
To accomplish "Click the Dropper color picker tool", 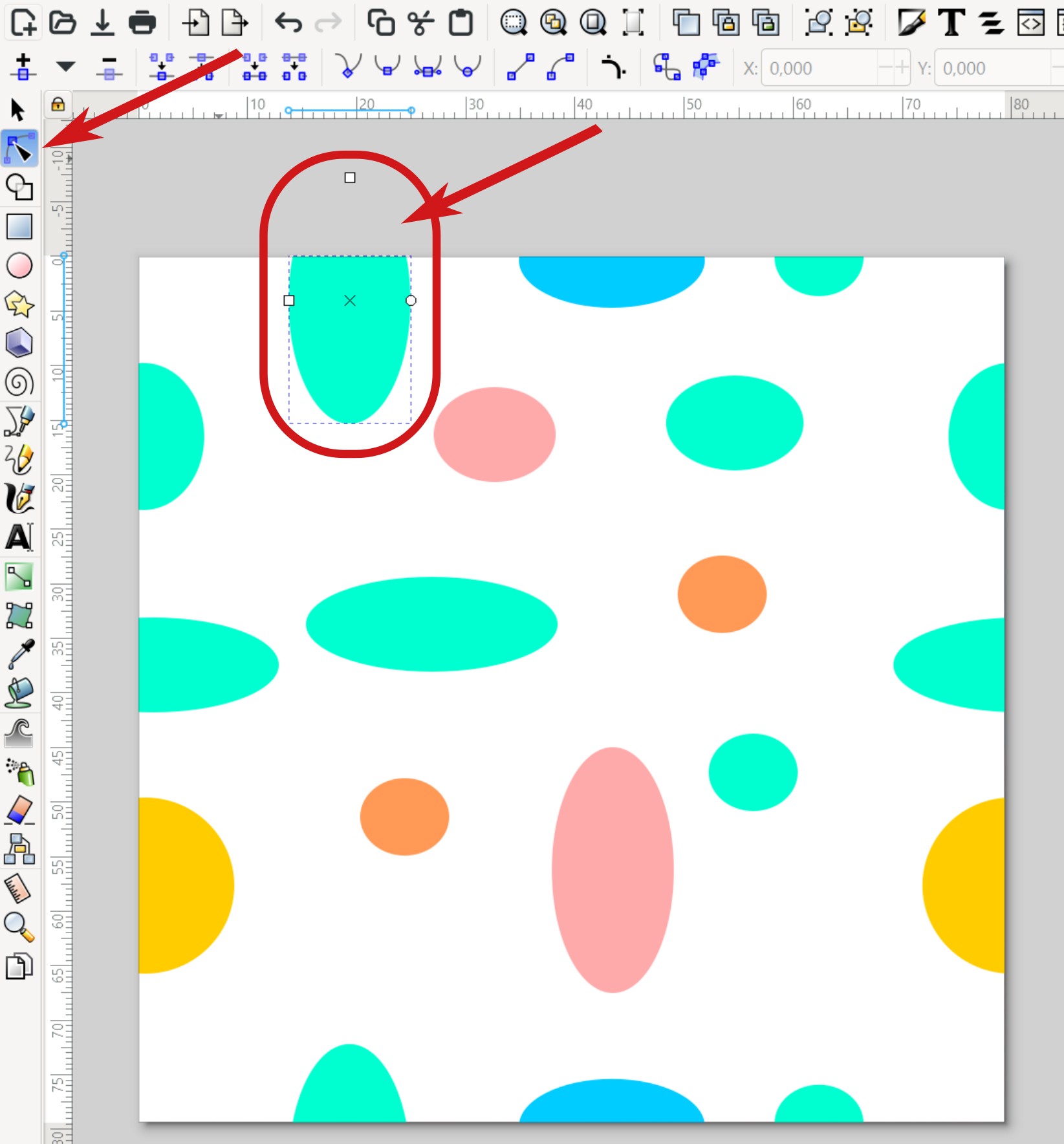I will point(19,654).
